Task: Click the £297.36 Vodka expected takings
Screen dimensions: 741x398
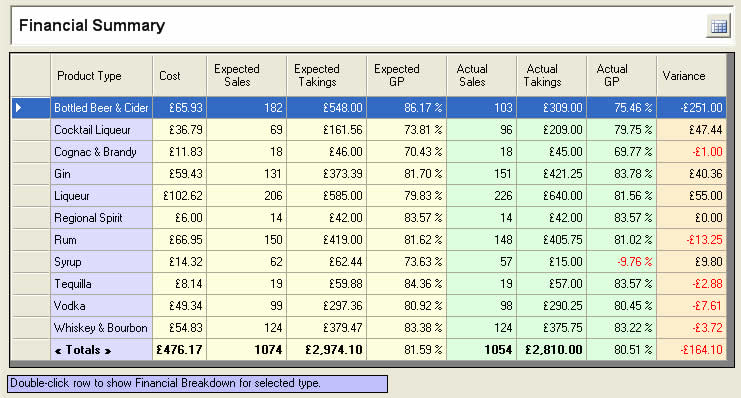Action: tap(326, 306)
